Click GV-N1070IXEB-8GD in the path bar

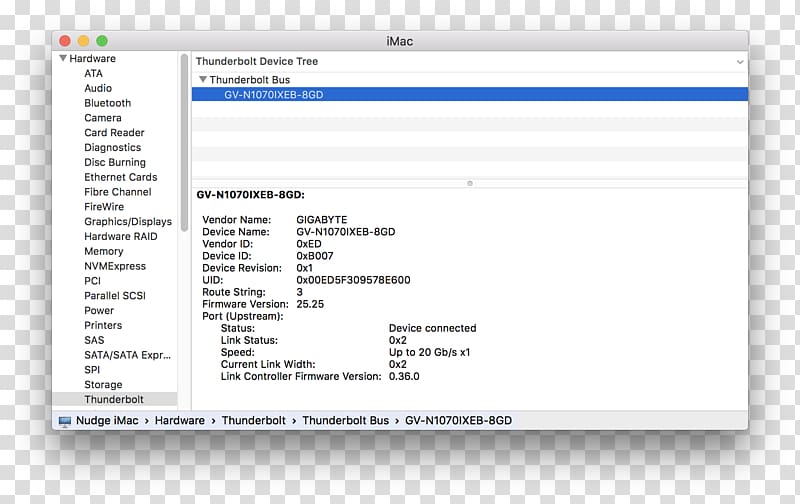458,420
